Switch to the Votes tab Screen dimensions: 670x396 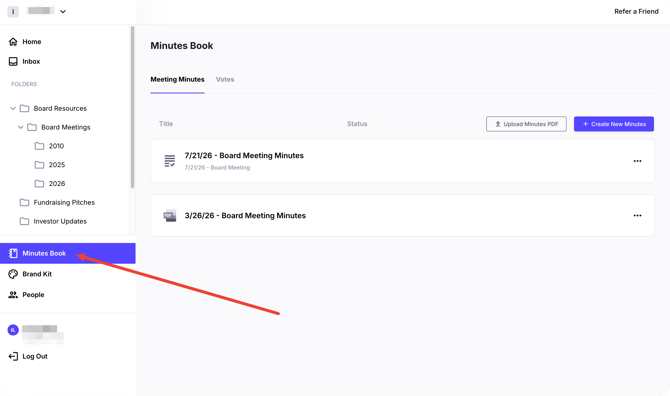click(x=225, y=79)
